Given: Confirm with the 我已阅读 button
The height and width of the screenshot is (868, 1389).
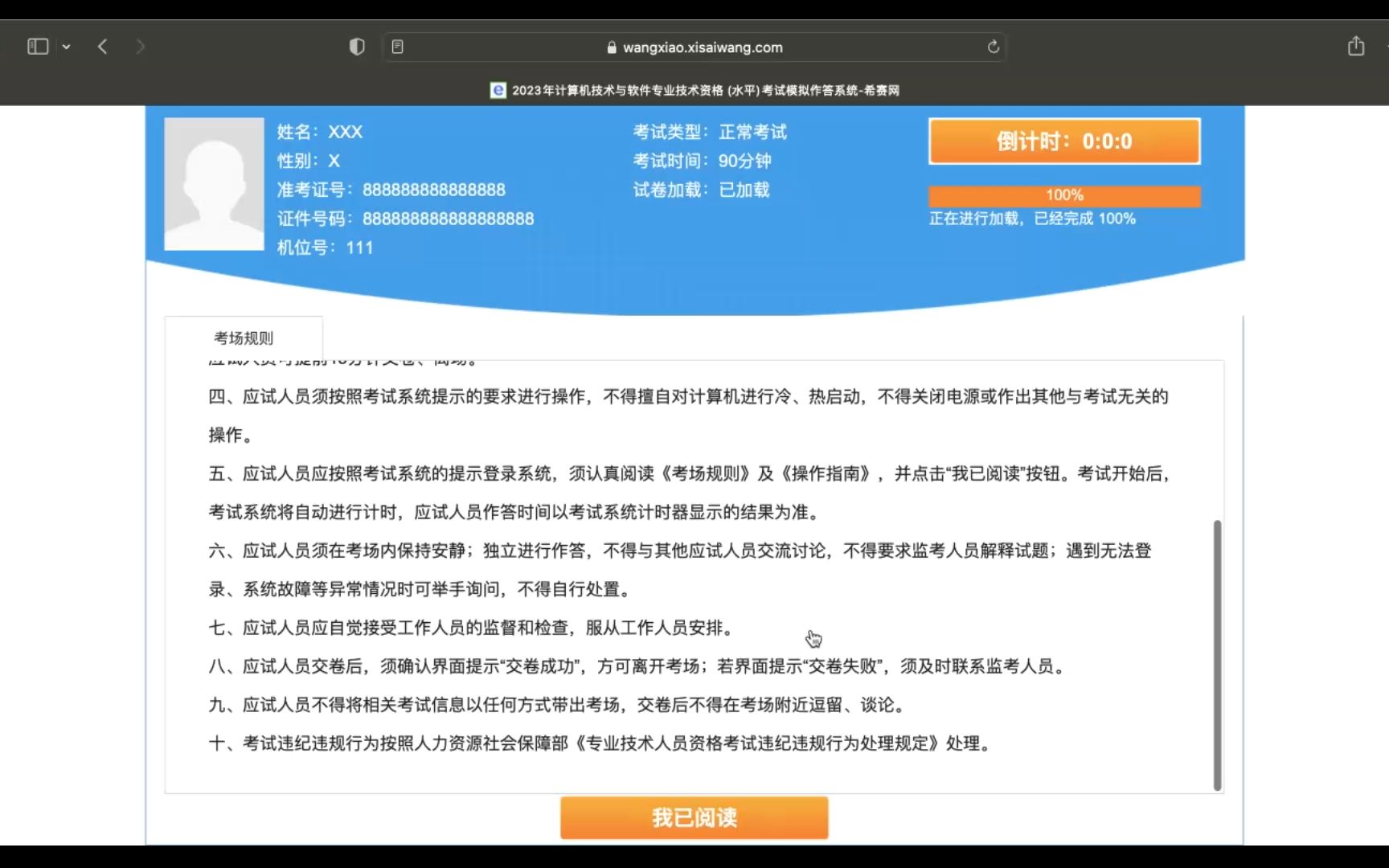Looking at the screenshot, I should point(694,817).
